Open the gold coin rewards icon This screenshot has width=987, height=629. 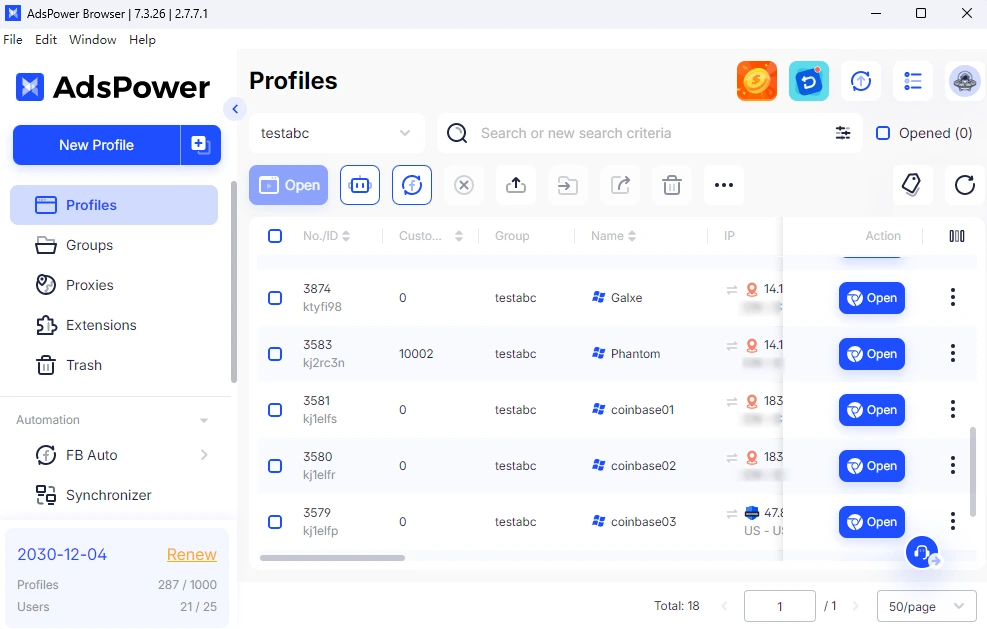[x=757, y=81]
